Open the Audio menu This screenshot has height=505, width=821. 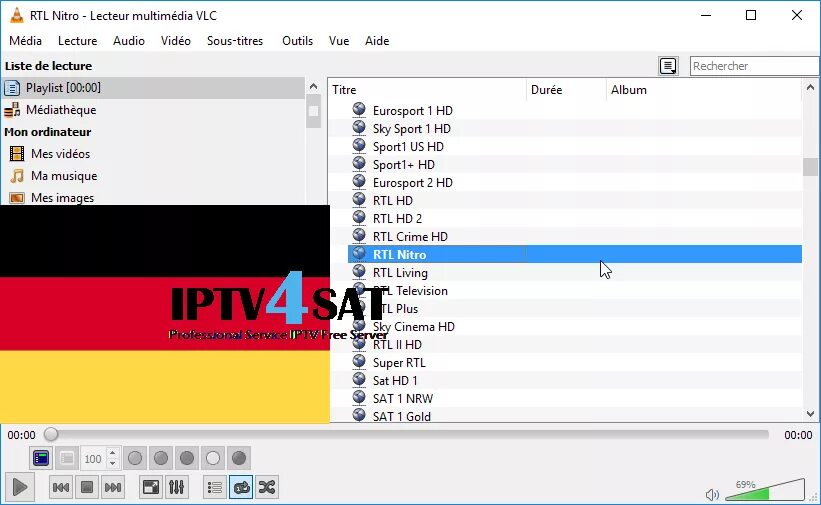click(129, 41)
